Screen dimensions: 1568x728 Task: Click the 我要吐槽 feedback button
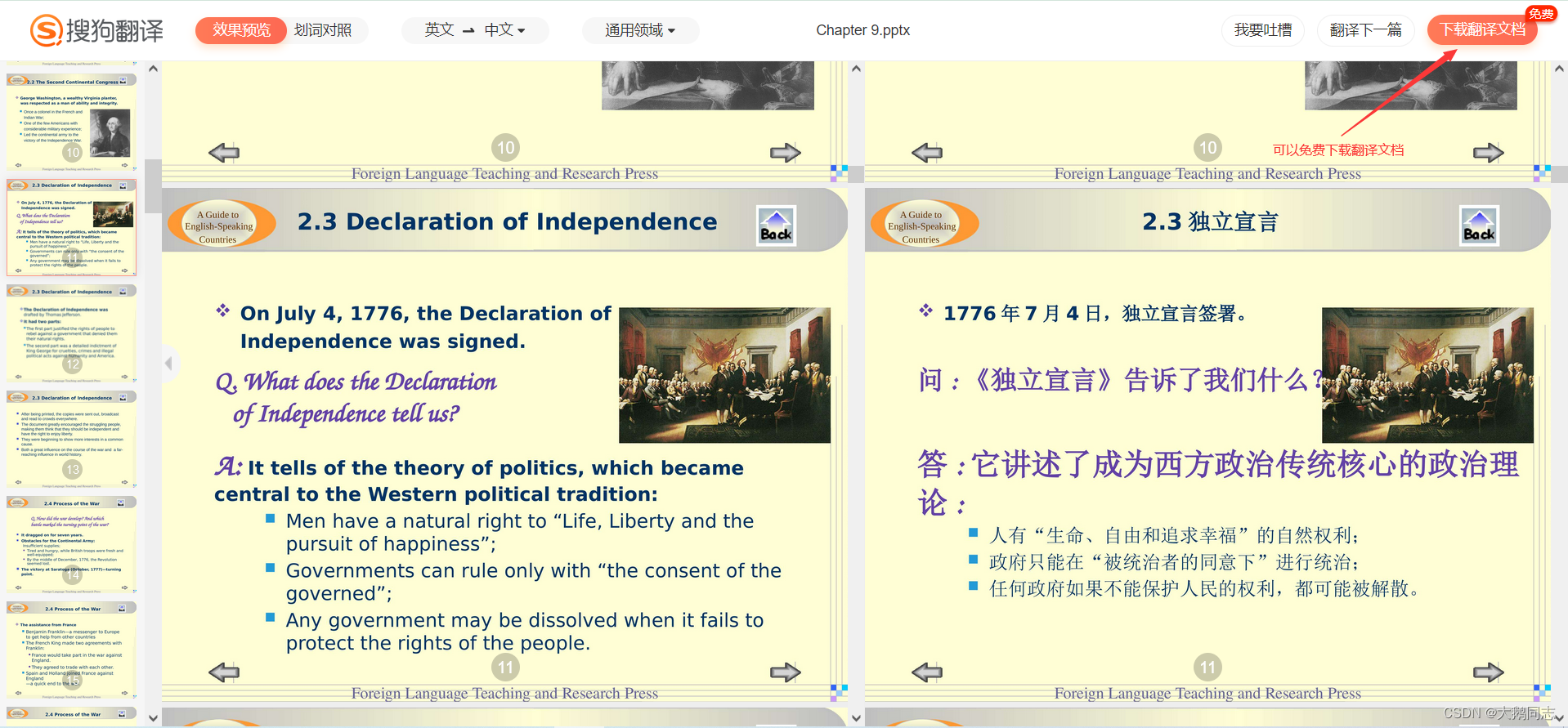pos(1263,30)
